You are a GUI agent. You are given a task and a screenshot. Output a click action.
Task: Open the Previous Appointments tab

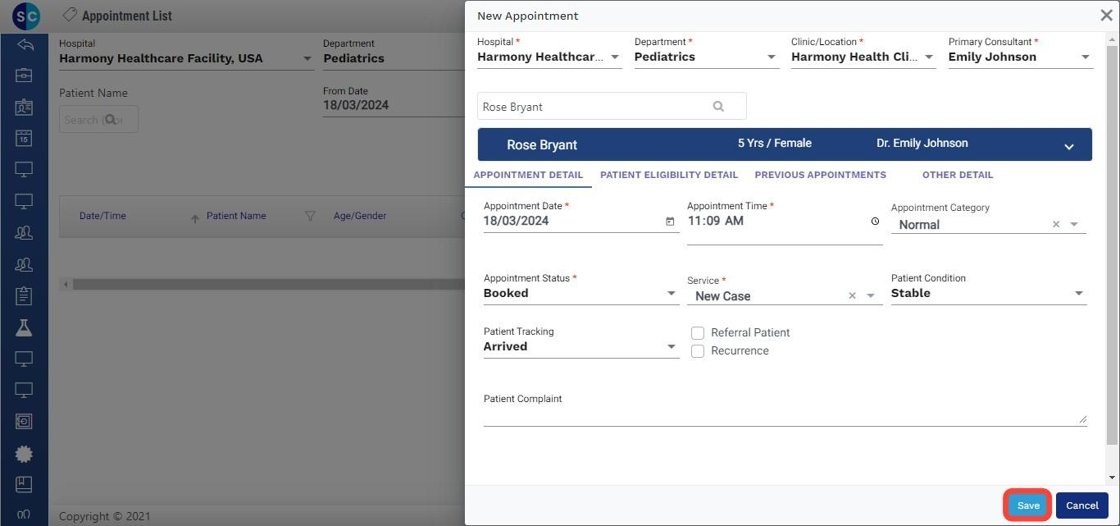tap(820, 175)
